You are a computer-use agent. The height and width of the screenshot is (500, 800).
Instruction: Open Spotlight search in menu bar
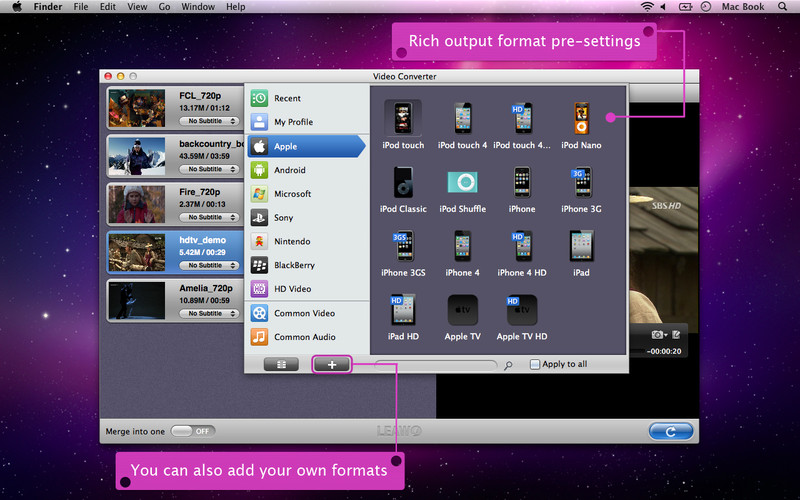point(782,7)
